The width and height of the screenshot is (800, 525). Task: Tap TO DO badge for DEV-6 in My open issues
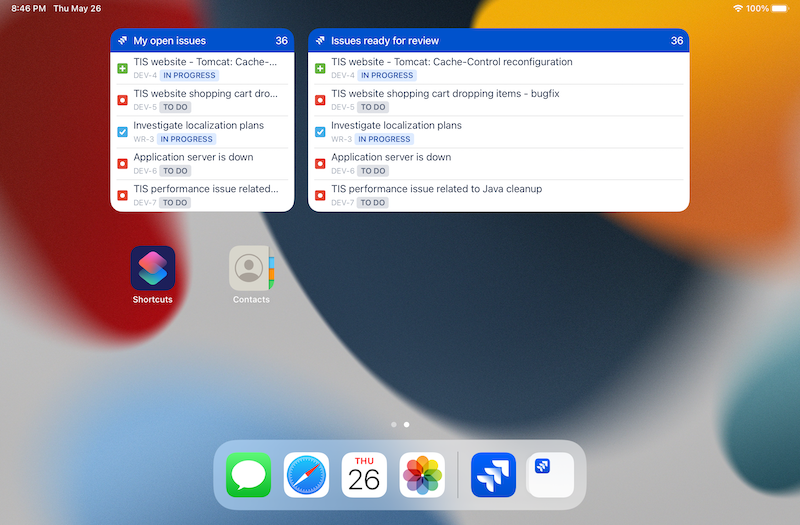(x=175, y=171)
